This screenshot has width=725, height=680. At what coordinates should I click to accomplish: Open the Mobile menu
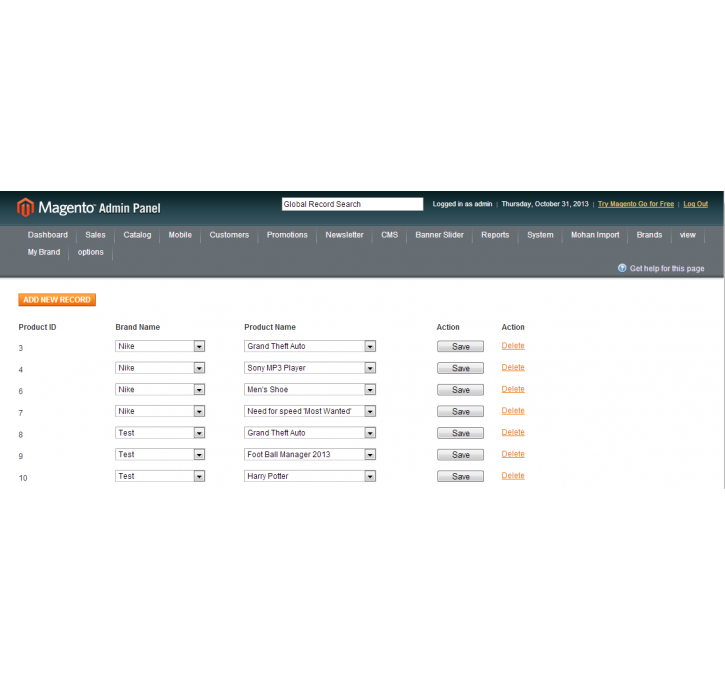pyautogui.click(x=180, y=235)
